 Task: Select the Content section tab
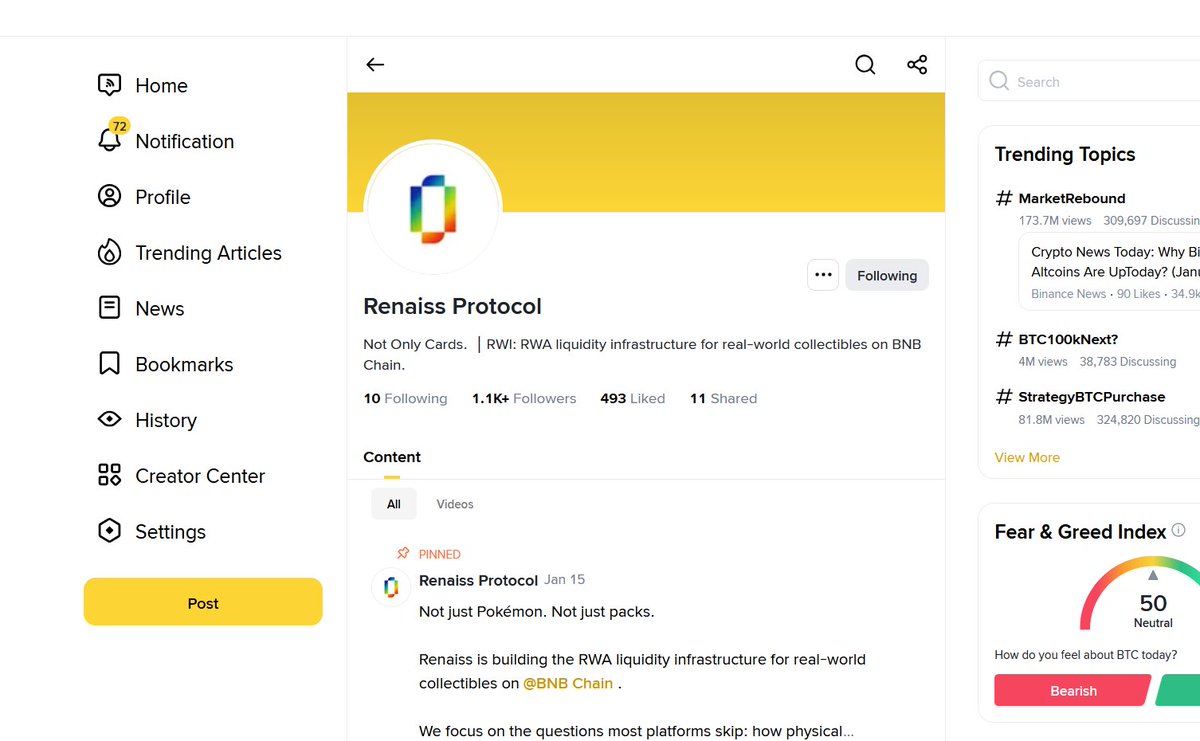(x=392, y=457)
